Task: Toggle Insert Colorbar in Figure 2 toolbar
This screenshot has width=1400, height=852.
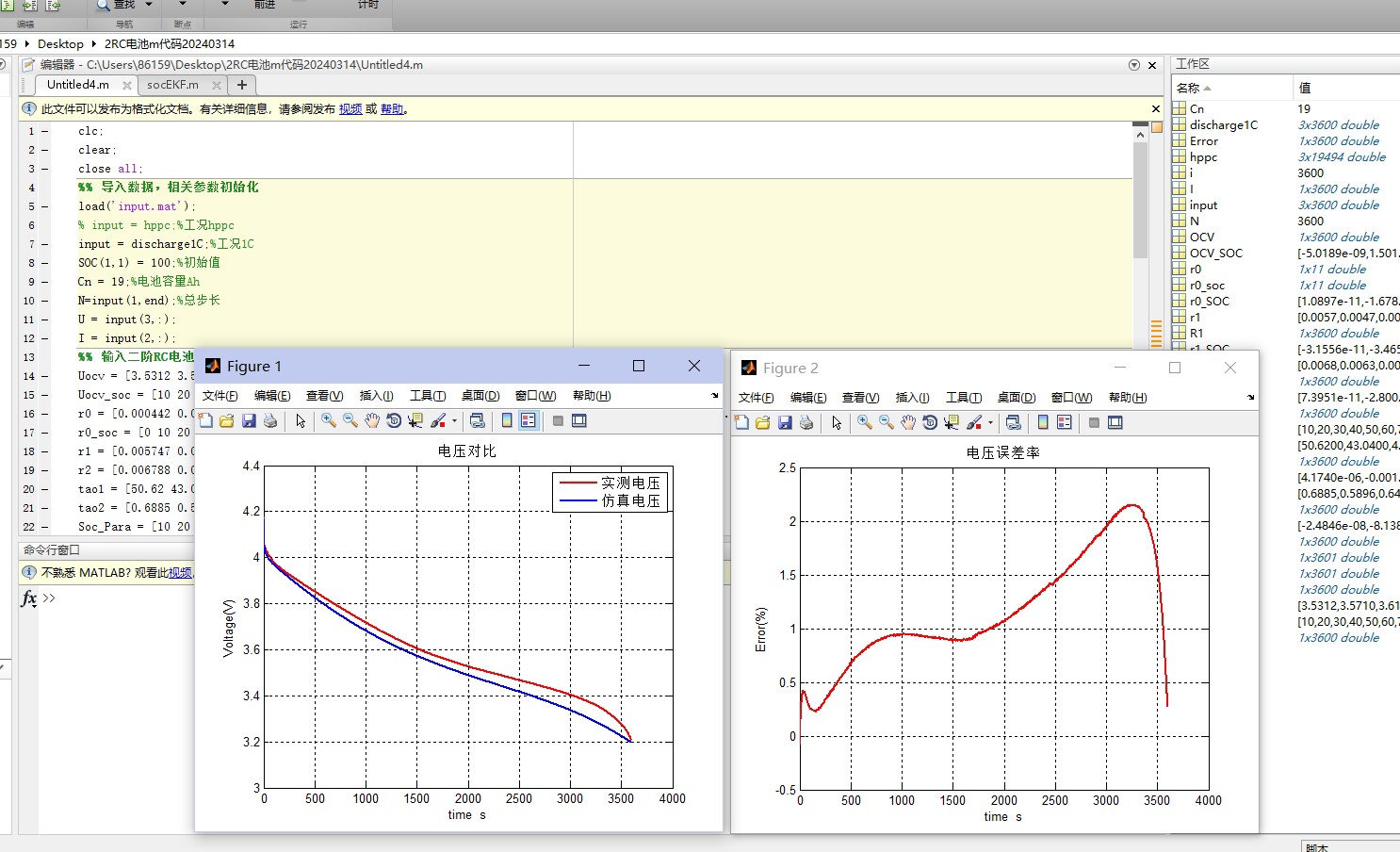Action: click(x=1043, y=422)
